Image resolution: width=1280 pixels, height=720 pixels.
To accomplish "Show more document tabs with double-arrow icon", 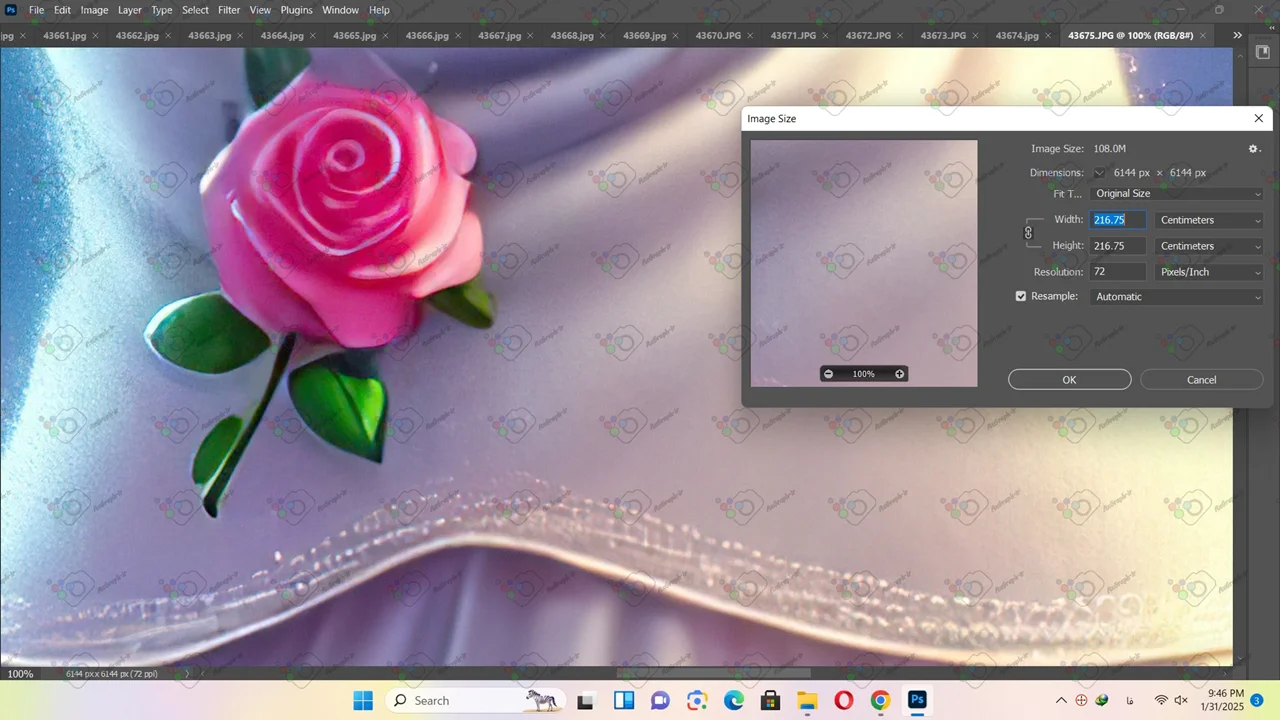I will (1237, 35).
